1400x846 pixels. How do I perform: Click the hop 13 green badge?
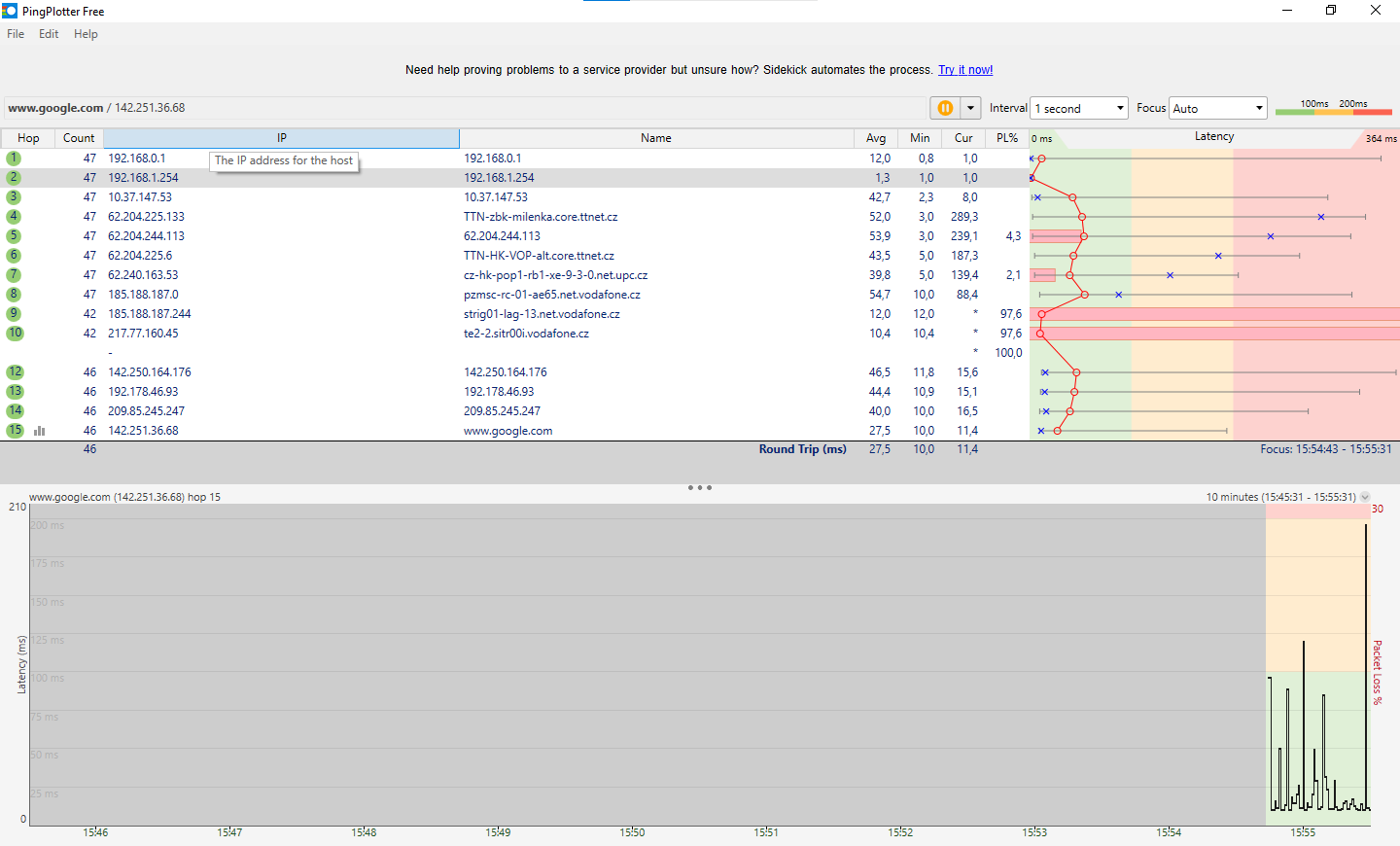pyautogui.click(x=15, y=392)
